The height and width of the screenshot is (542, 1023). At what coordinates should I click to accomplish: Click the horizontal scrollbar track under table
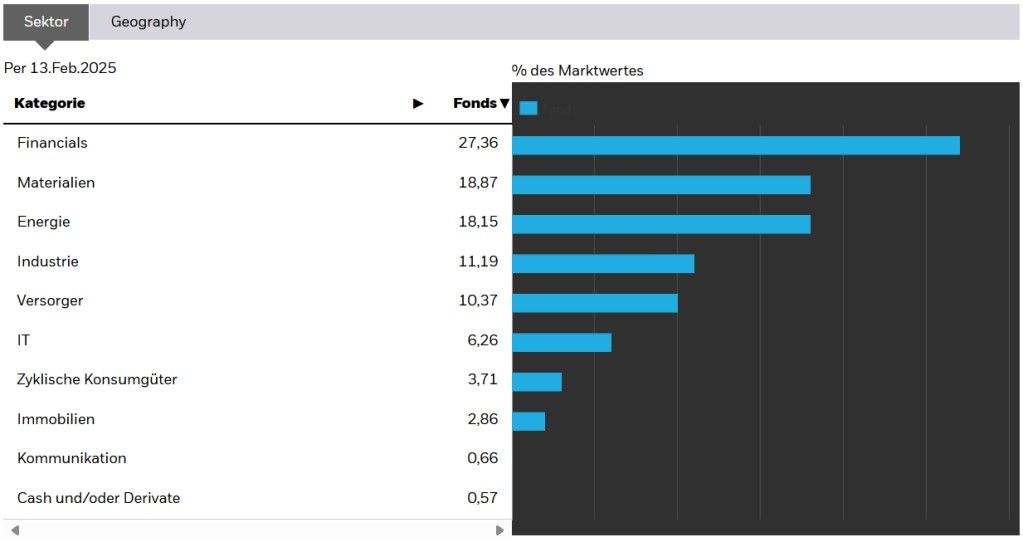257,530
